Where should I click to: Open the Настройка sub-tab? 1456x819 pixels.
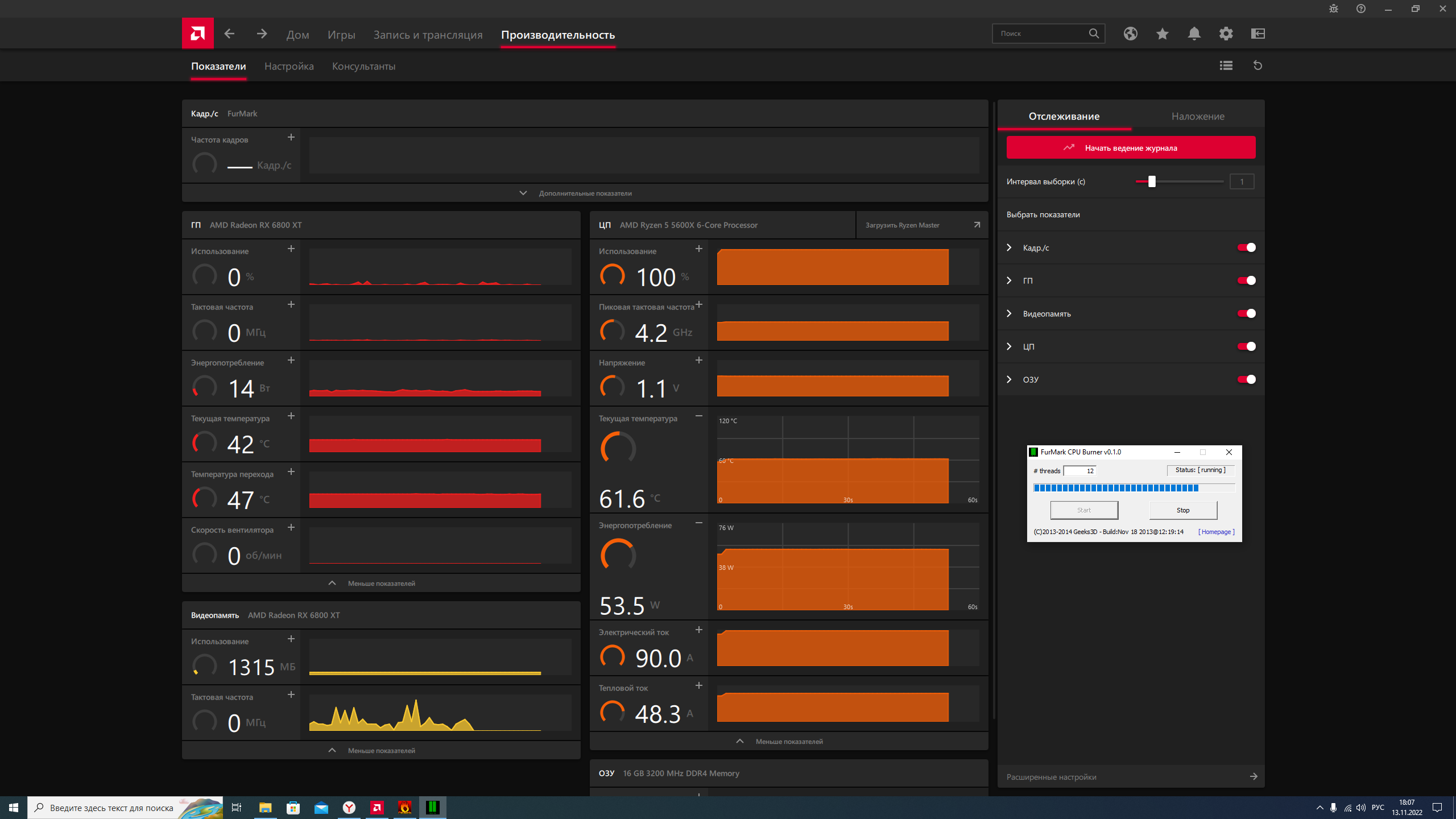[x=289, y=67]
